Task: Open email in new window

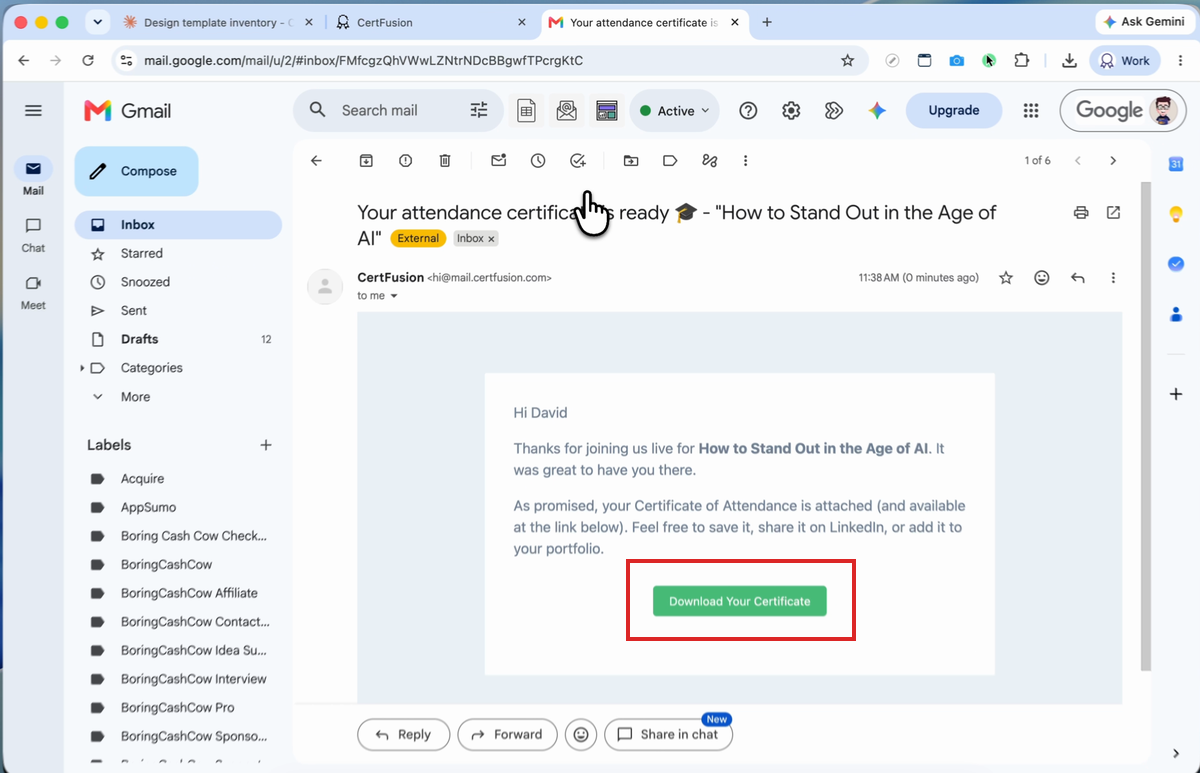Action: pyautogui.click(x=1113, y=213)
